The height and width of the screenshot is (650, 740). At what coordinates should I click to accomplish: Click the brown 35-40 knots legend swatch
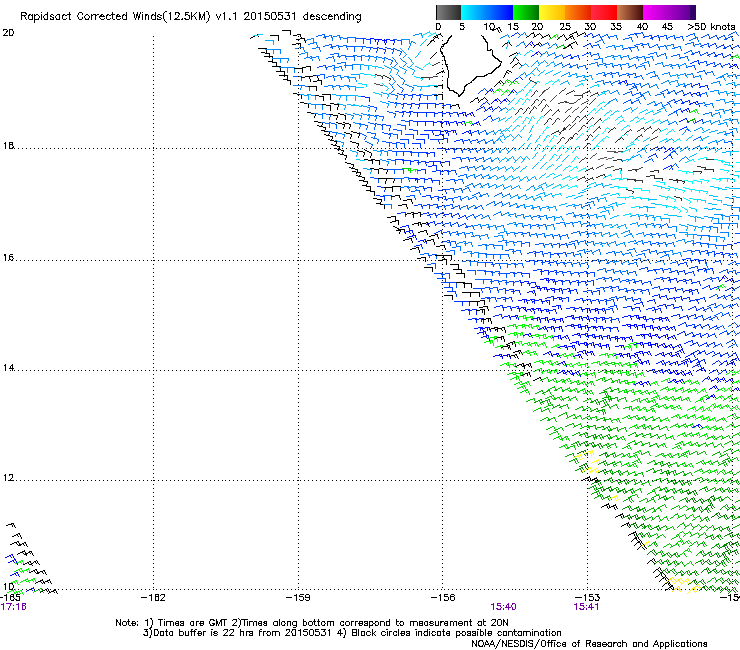coord(630,12)
